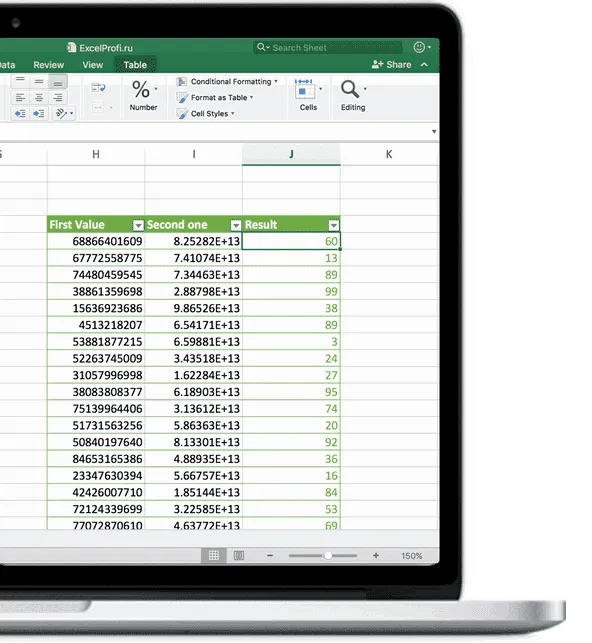Click the 150% zoom level
Screen dimensions: 592x643
point(411,556)
